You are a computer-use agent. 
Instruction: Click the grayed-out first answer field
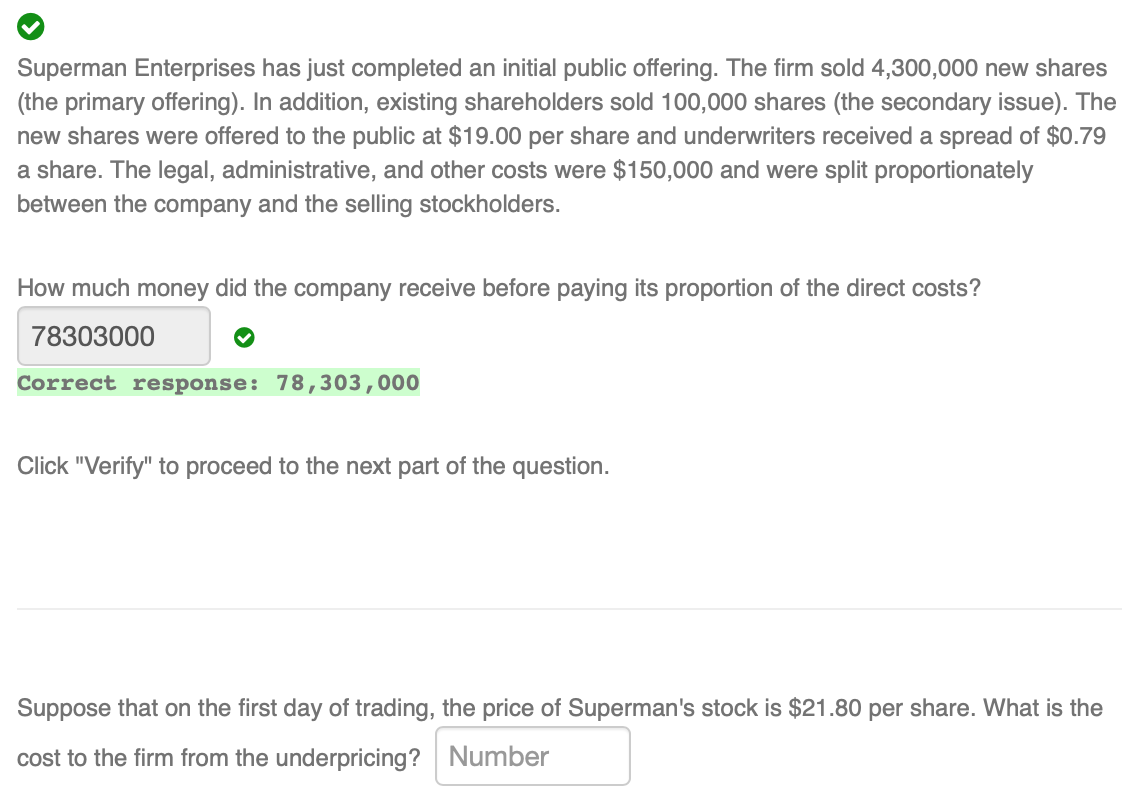coord(113,336)
